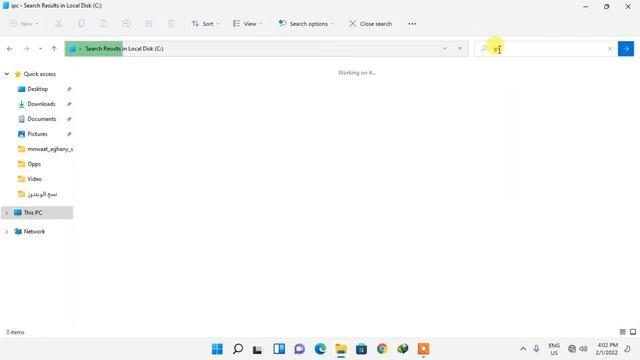Image resolution: width=640 pixels, height=360 pixels.
Task: Click the Paste clipboard icon
Action: (x=104, y=24)
